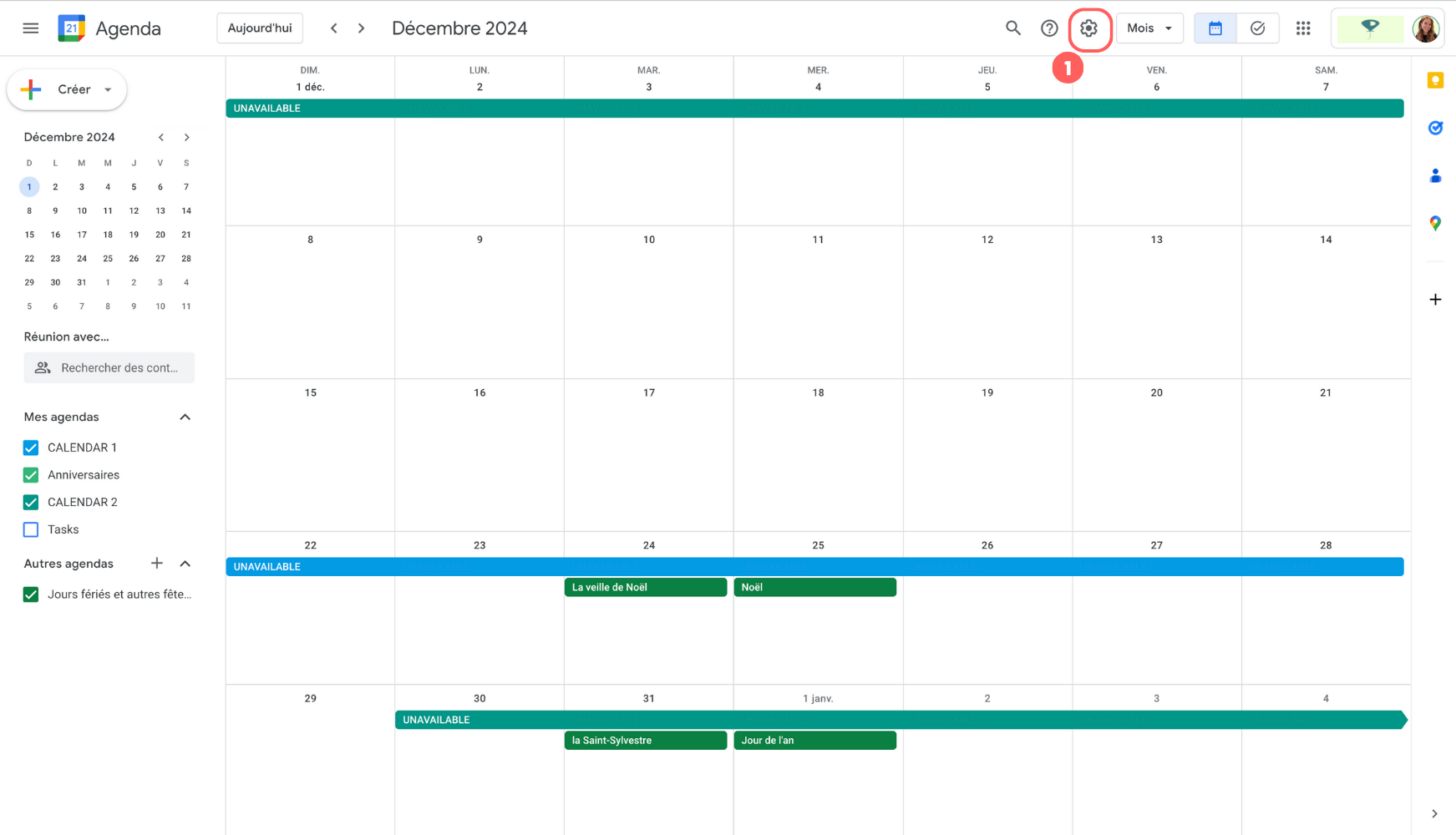Expand the Créer button dropdown arrow
Image resolution: width=1456 pixels, height=835 pixels.
(x=108, y=89)
